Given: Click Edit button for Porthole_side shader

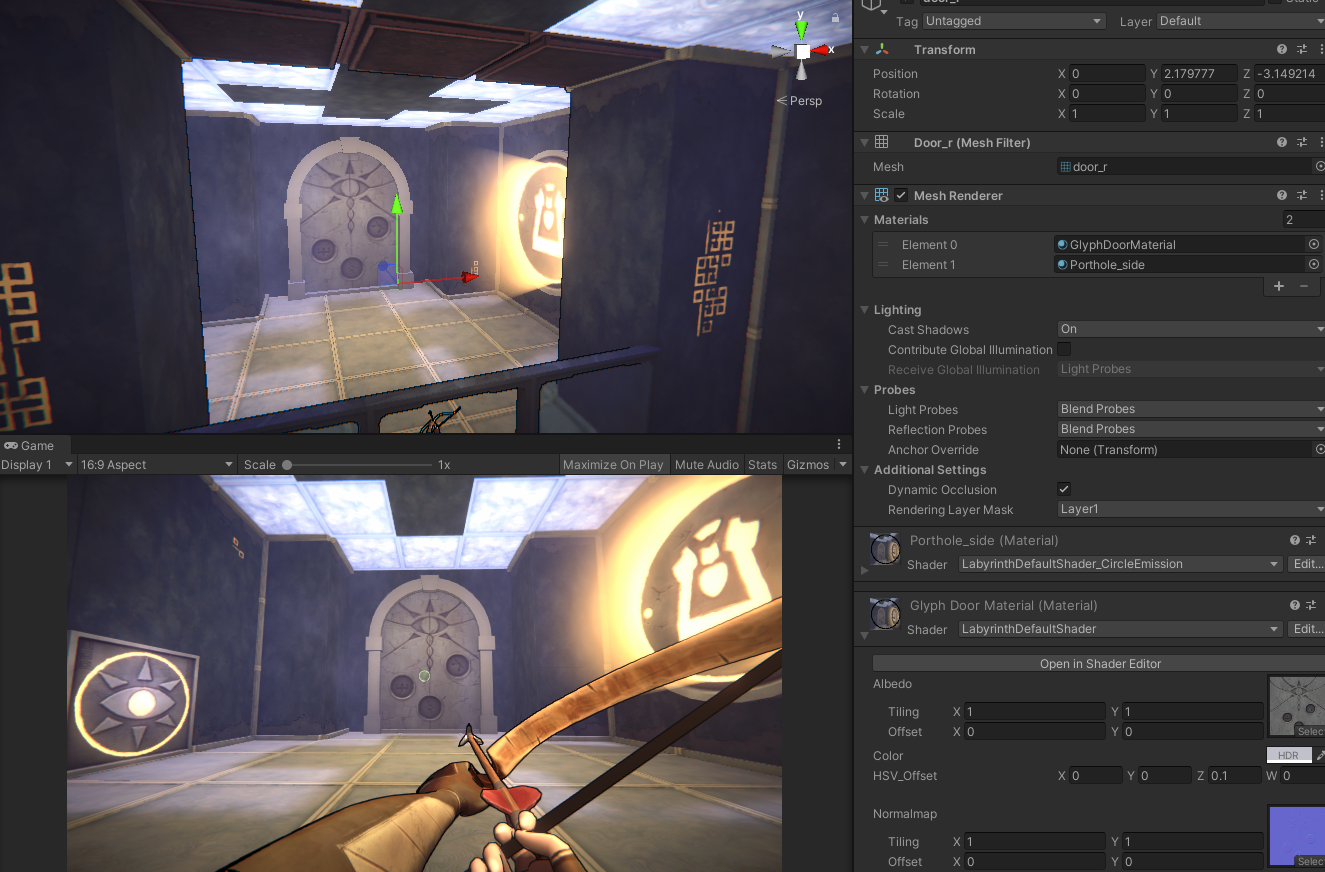Looking at the screenshot, I should (x=1307, y=564).
